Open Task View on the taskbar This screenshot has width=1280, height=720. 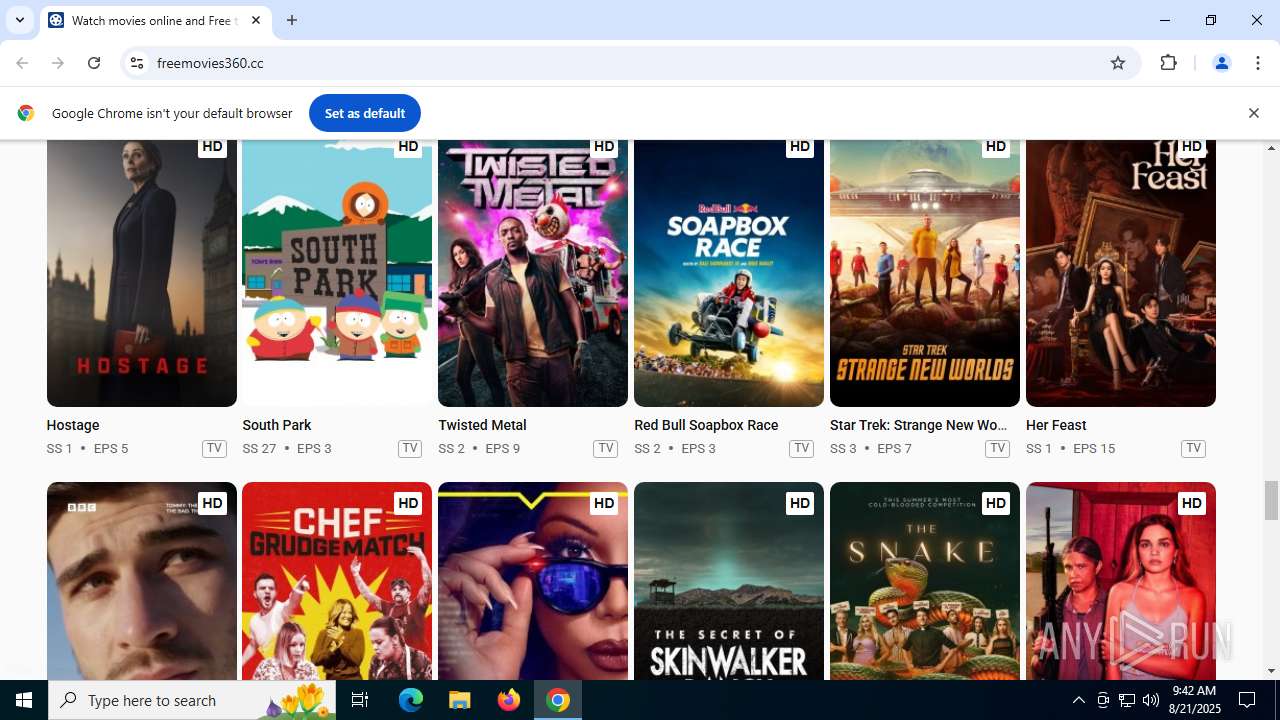click(360, 700)
